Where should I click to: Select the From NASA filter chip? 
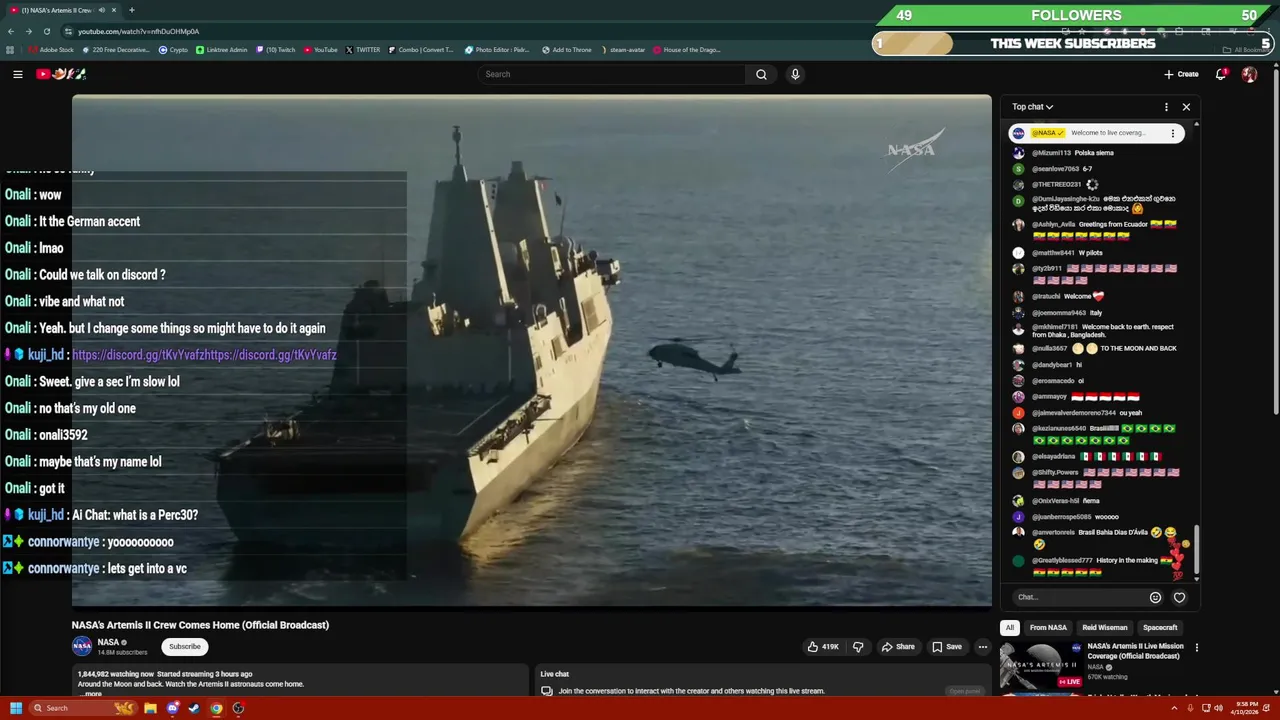(x=1048, y=627)
